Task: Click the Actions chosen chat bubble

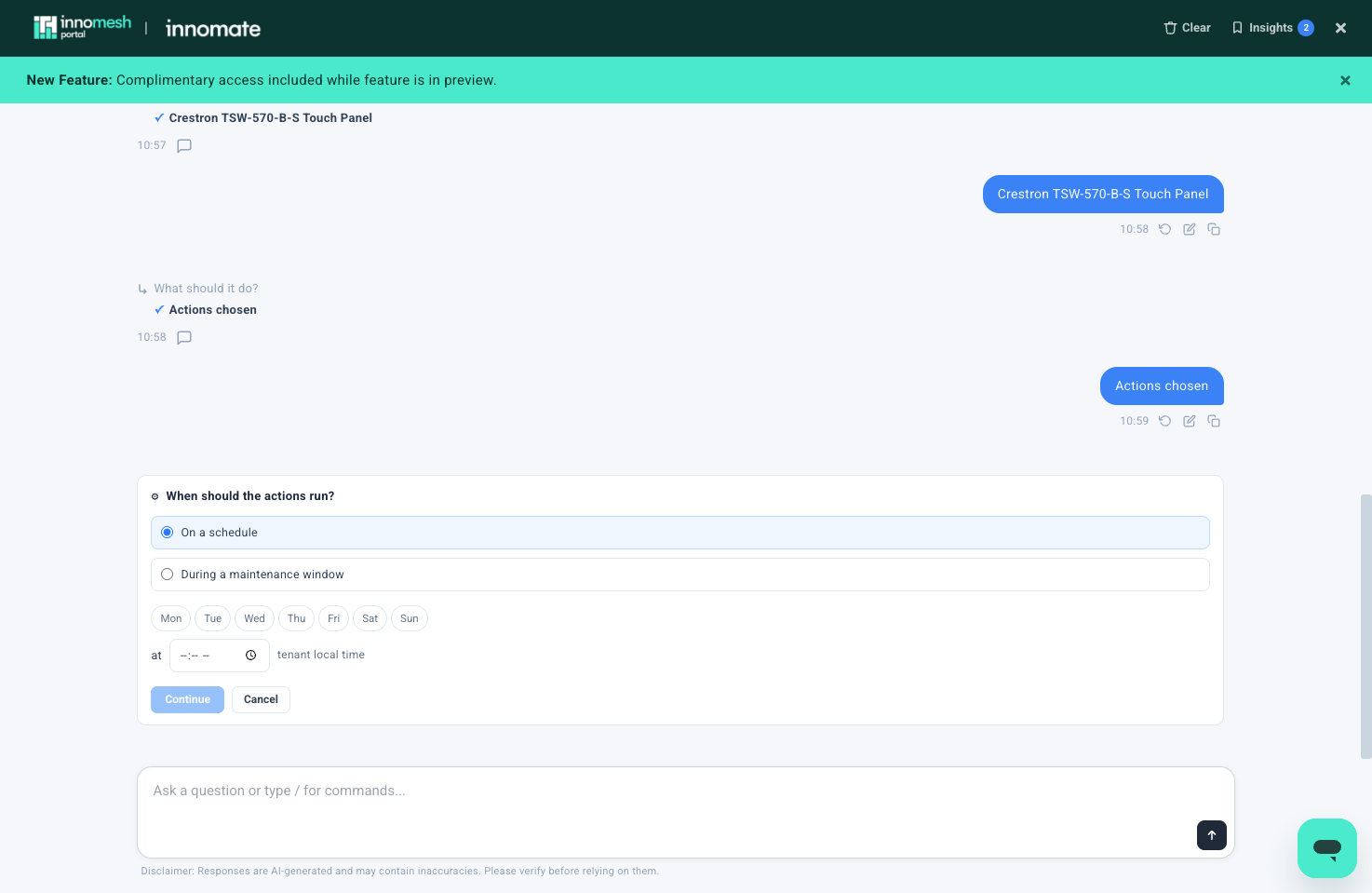Action: (1162, 386)
